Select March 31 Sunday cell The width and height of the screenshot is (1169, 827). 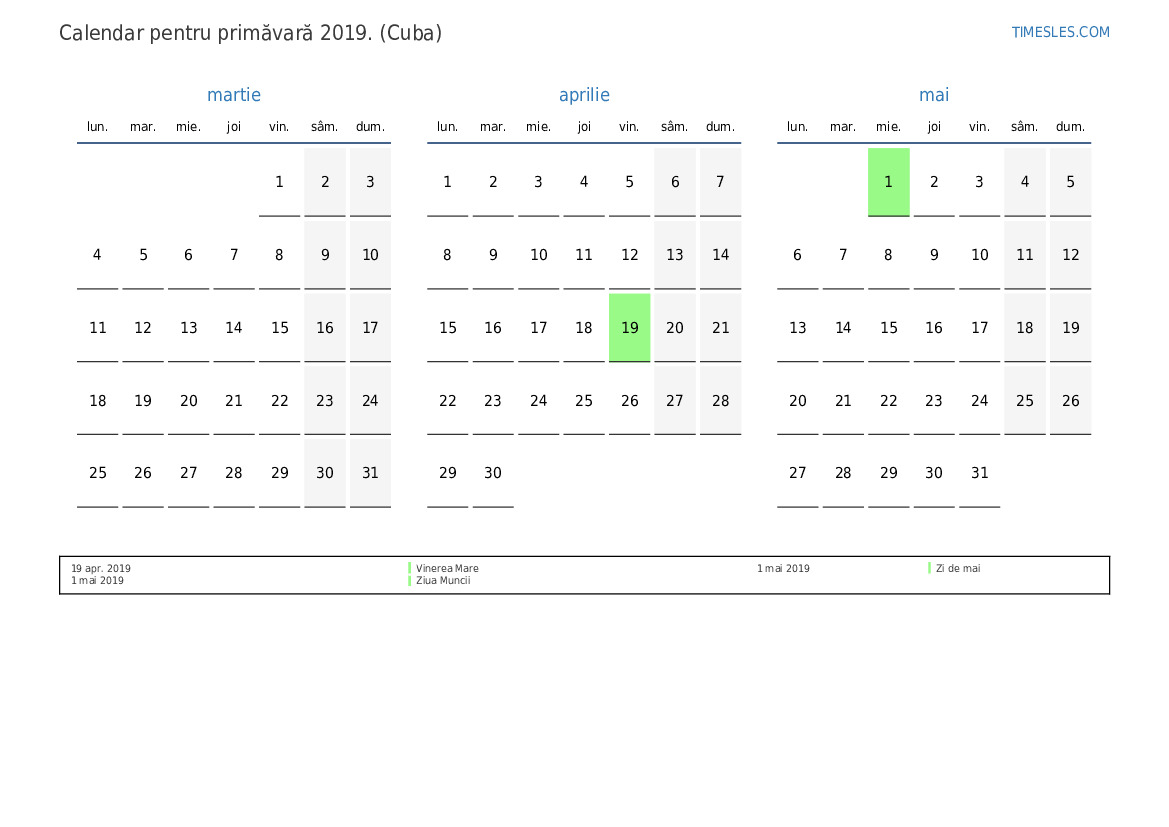(370, 473)
